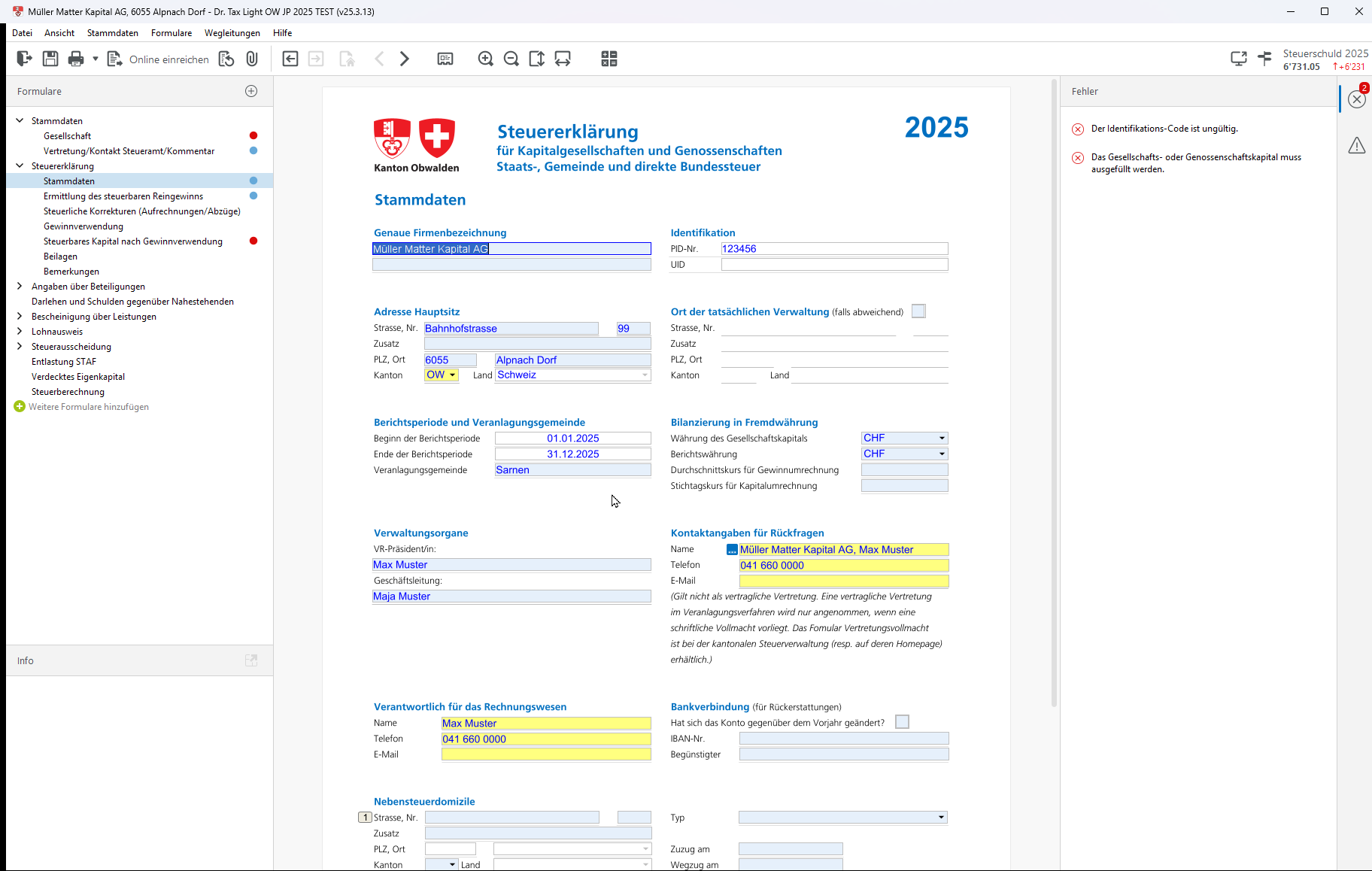This screenshot has width=1372, height=871.
Task: Open the calculator icon in toolbar
Action: (609, 59)
